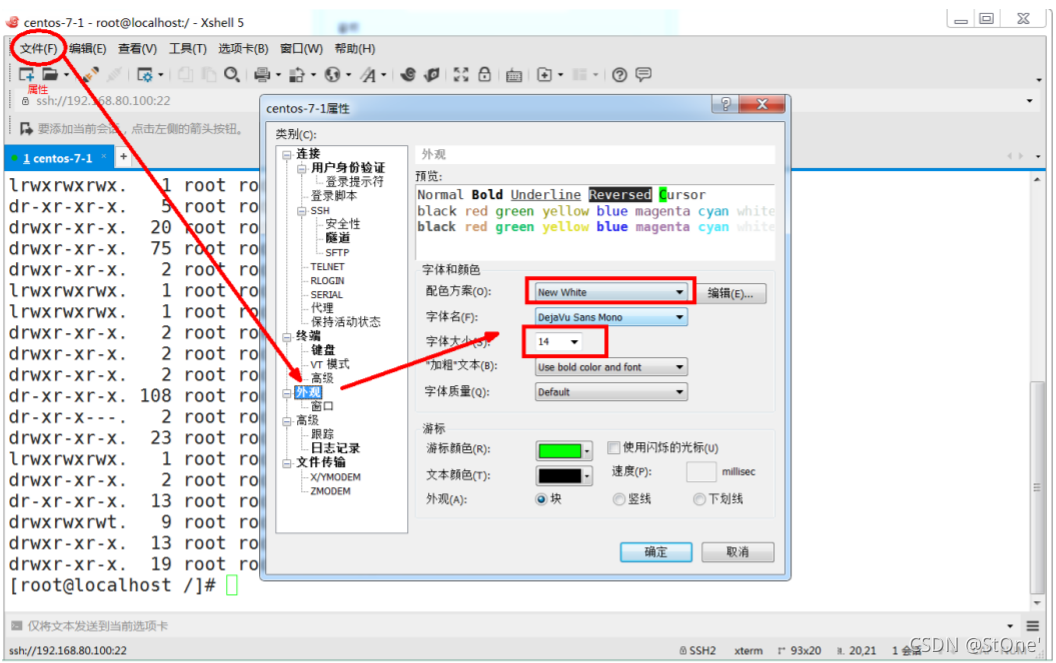The height and width of the screenshot is (663, 1056).
Task: Open the 配色方案 New White dropdown
Action: 611,292
